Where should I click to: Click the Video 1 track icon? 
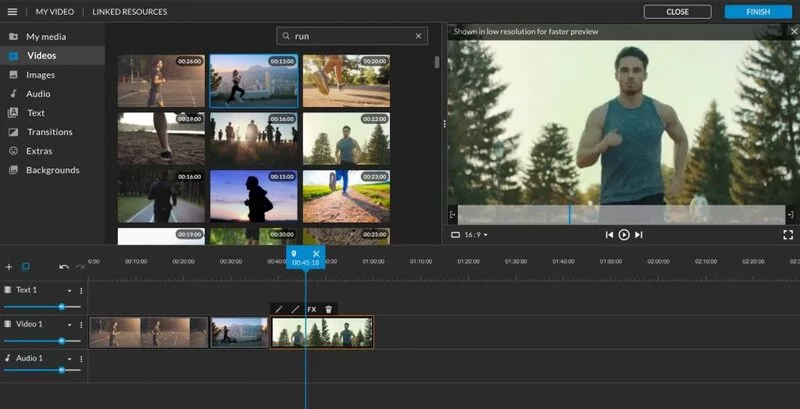point(8,324)
